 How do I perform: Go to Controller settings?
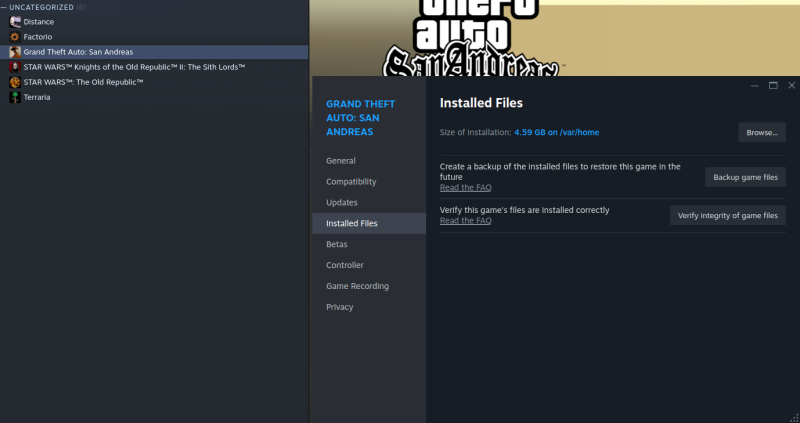click(x=344, y=265)
